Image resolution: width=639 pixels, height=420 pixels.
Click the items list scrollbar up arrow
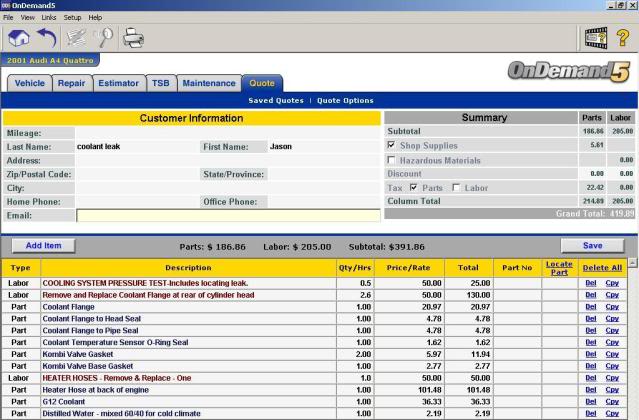(x=633, y=263)
